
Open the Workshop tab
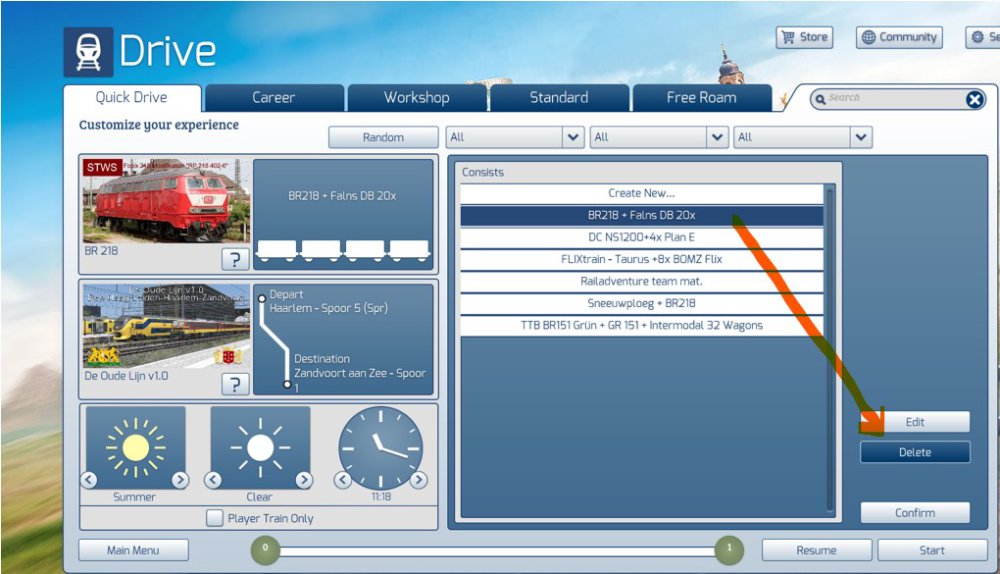click(x=416, y=98)
